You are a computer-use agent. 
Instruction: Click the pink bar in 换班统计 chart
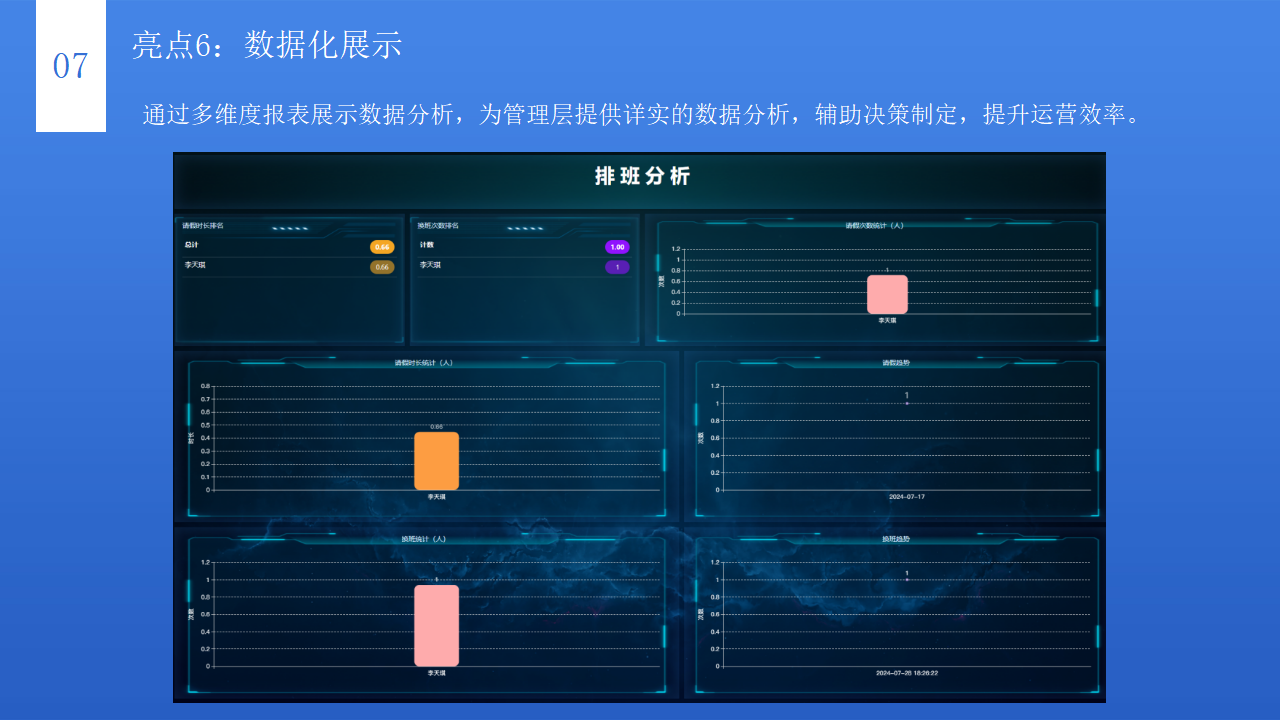pos(437,624)
